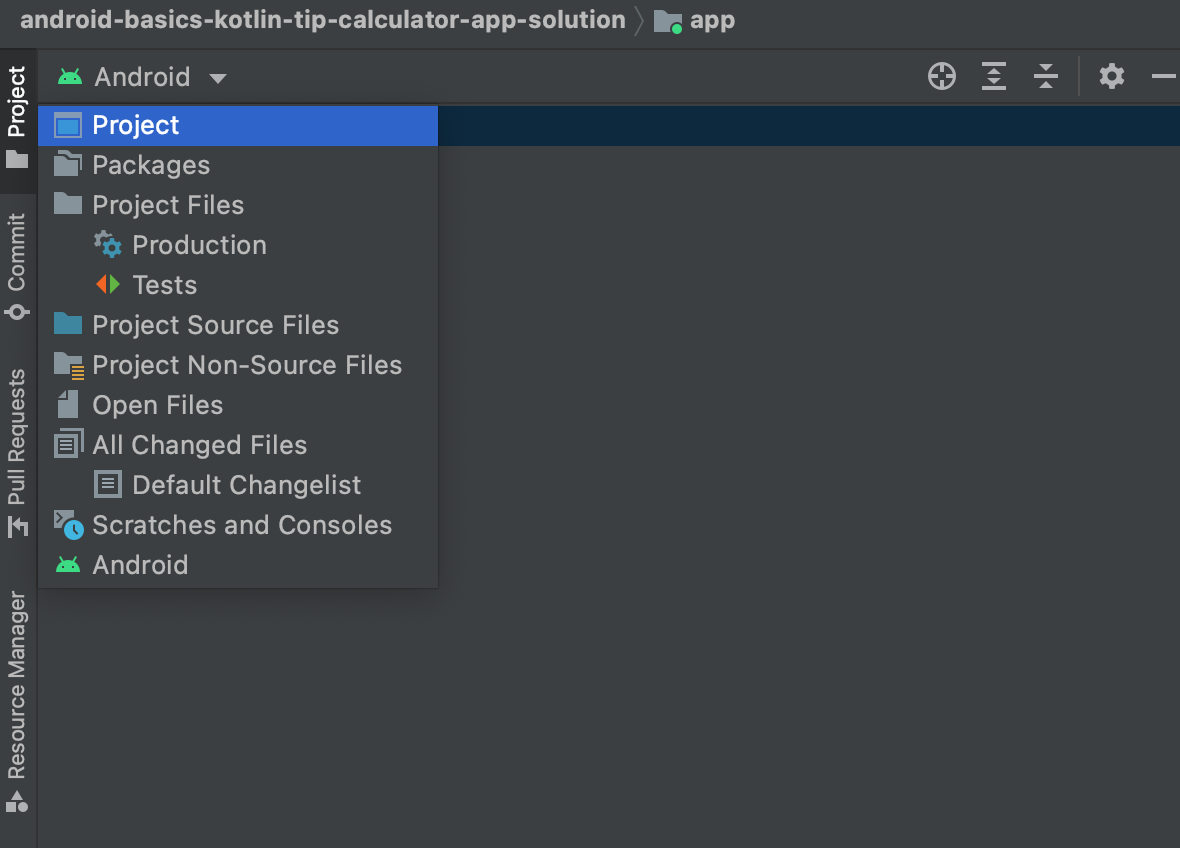Click the breadcrumb project name
The width and height of the screenshot is (1180, 848).
323,20
